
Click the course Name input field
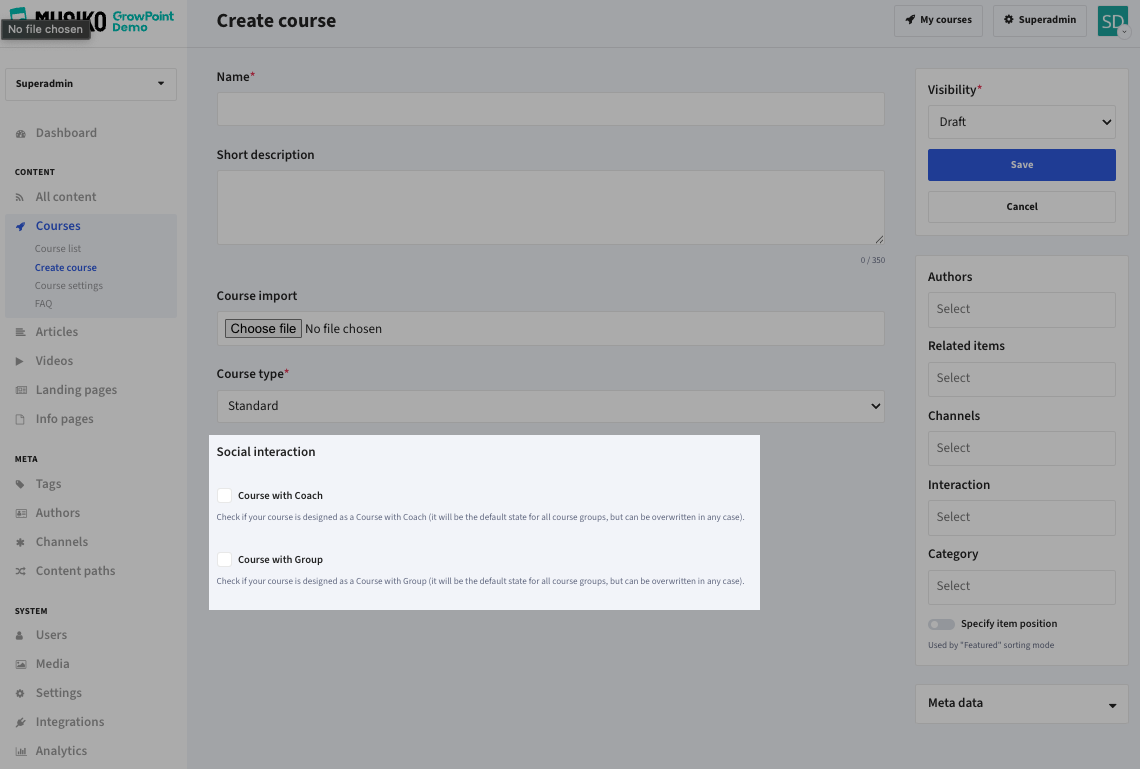550,109
